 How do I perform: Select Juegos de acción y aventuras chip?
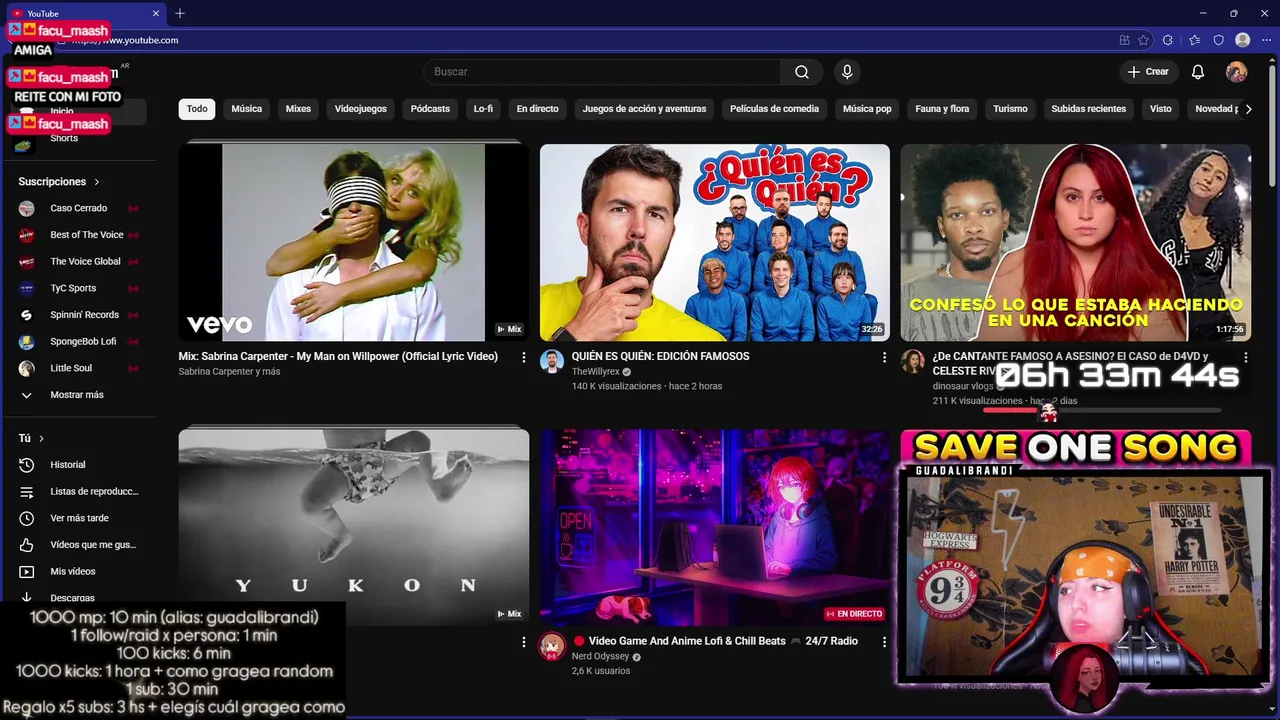(x=644, y=109)
